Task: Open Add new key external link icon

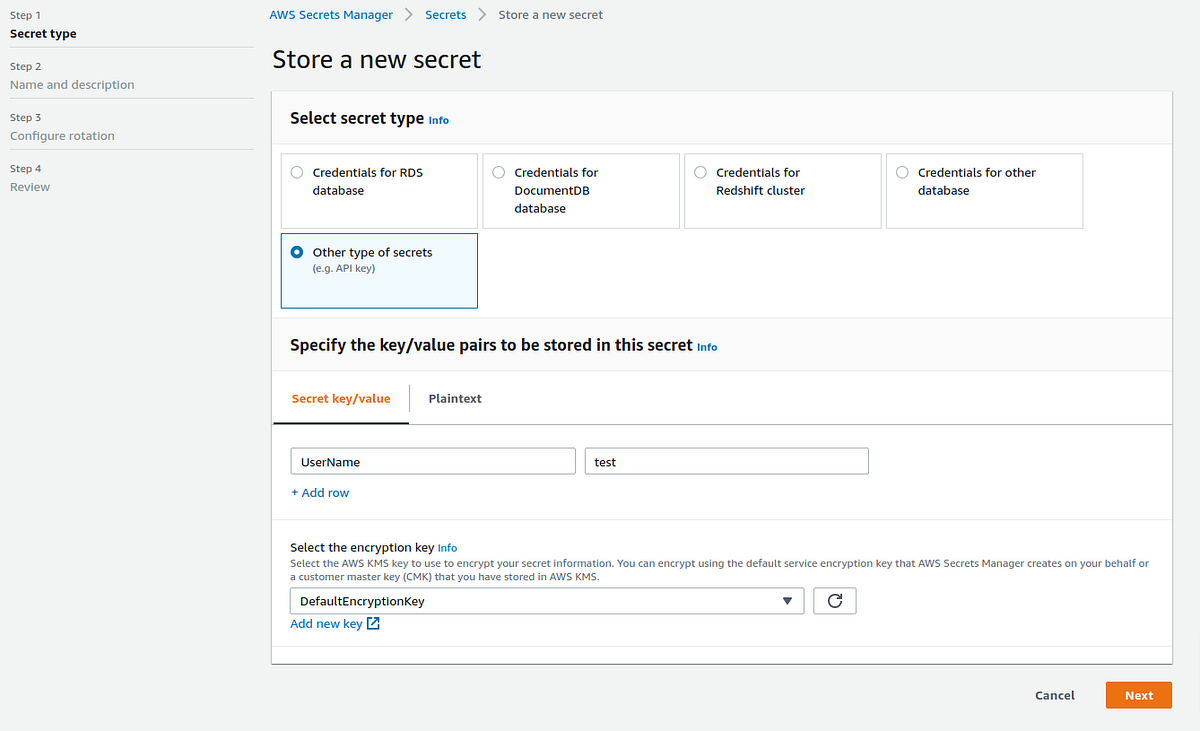Action: (371, 623)
